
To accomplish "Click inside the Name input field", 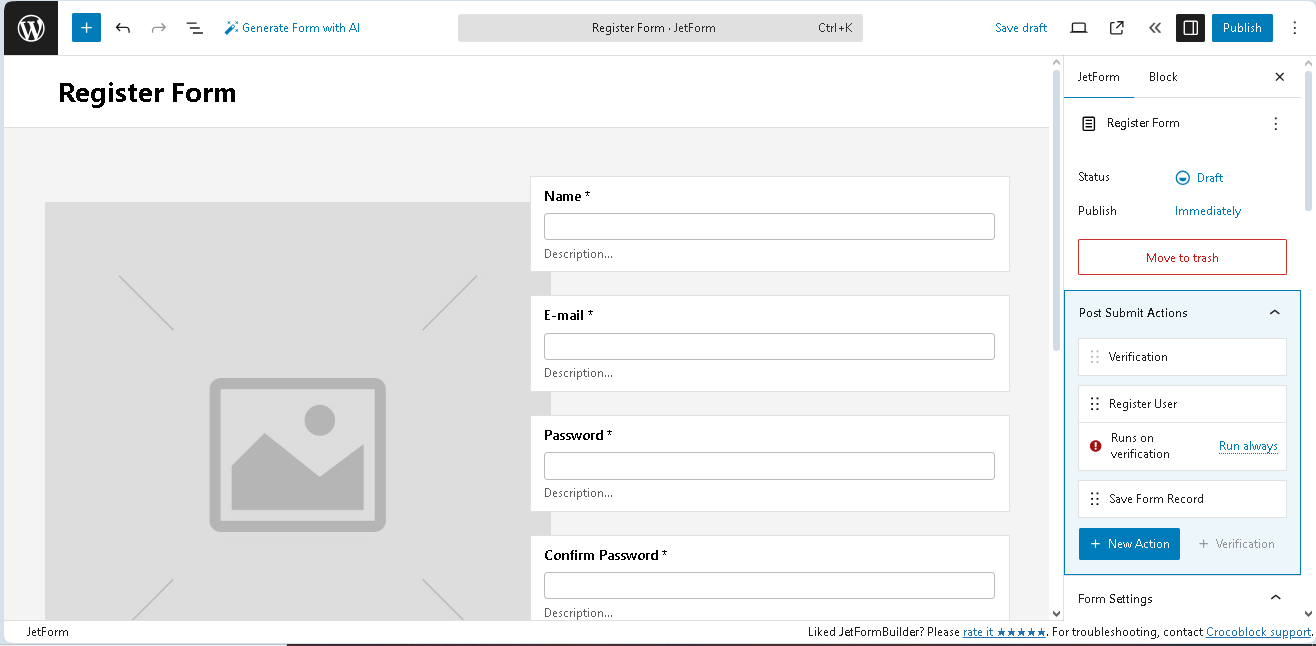I will click(768, 226).
